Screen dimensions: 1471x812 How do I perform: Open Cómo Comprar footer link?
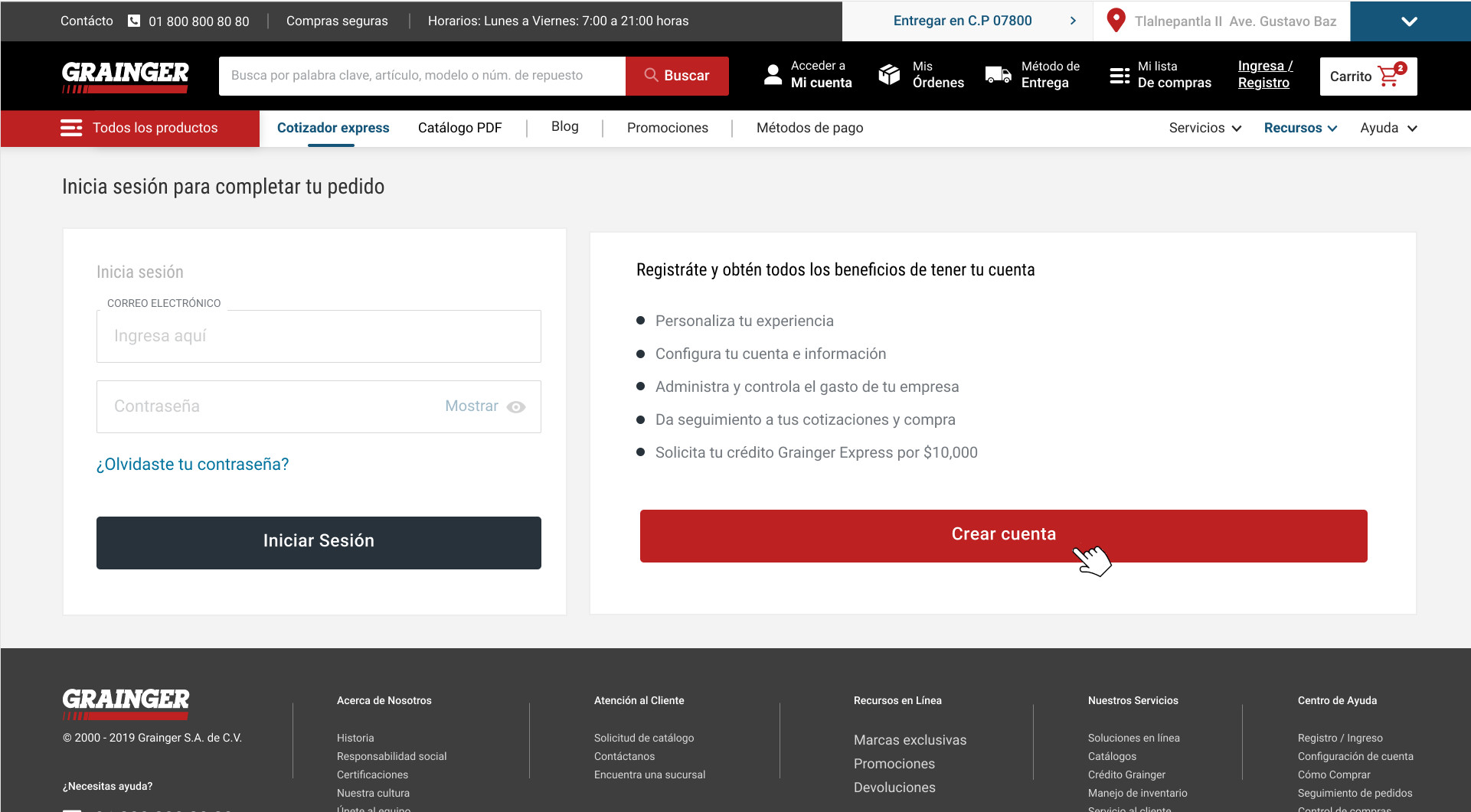1334,774
